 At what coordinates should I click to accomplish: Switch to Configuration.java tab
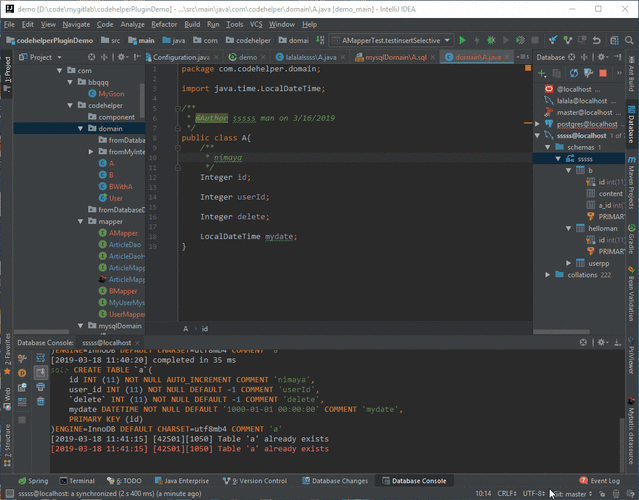pos(181,57)
